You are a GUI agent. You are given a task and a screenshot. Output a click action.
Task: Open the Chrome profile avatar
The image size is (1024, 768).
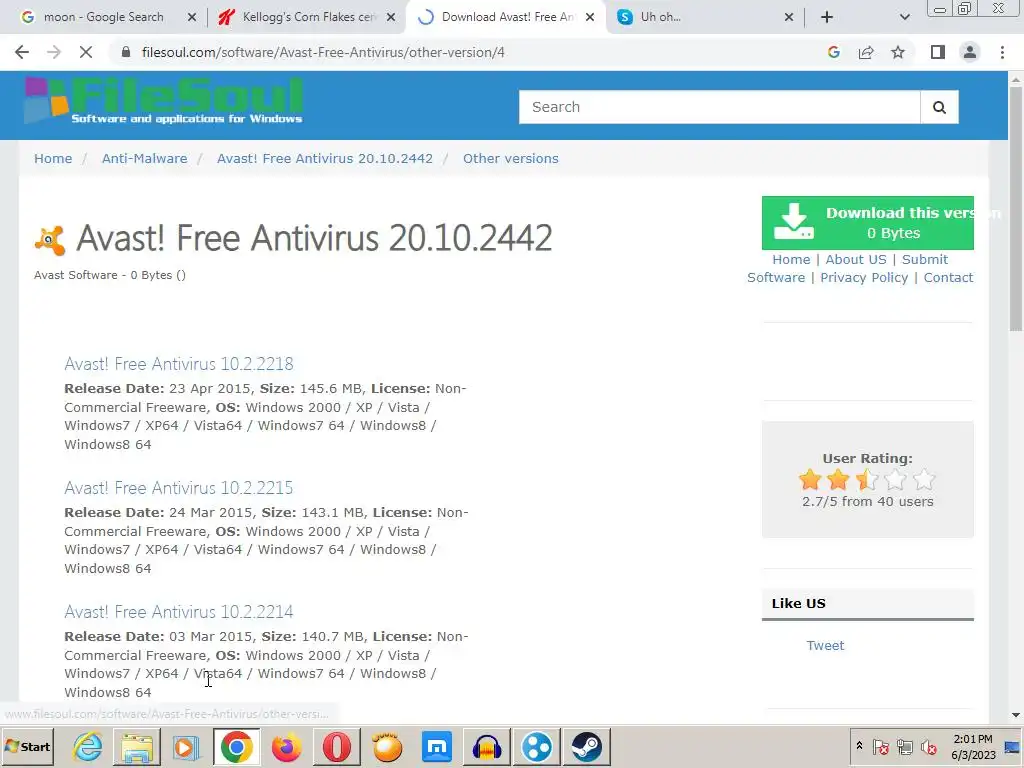click(x=970, y=52)
